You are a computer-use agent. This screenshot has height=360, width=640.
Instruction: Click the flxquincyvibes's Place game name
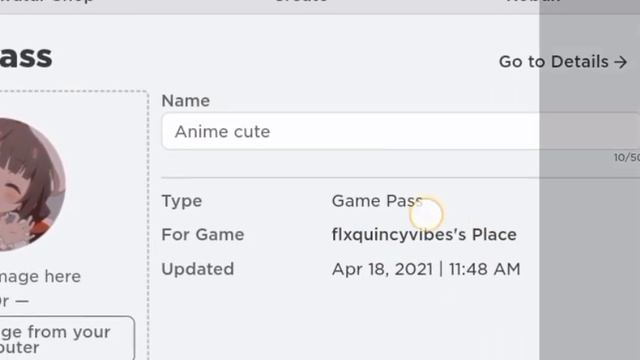[424, 235]
